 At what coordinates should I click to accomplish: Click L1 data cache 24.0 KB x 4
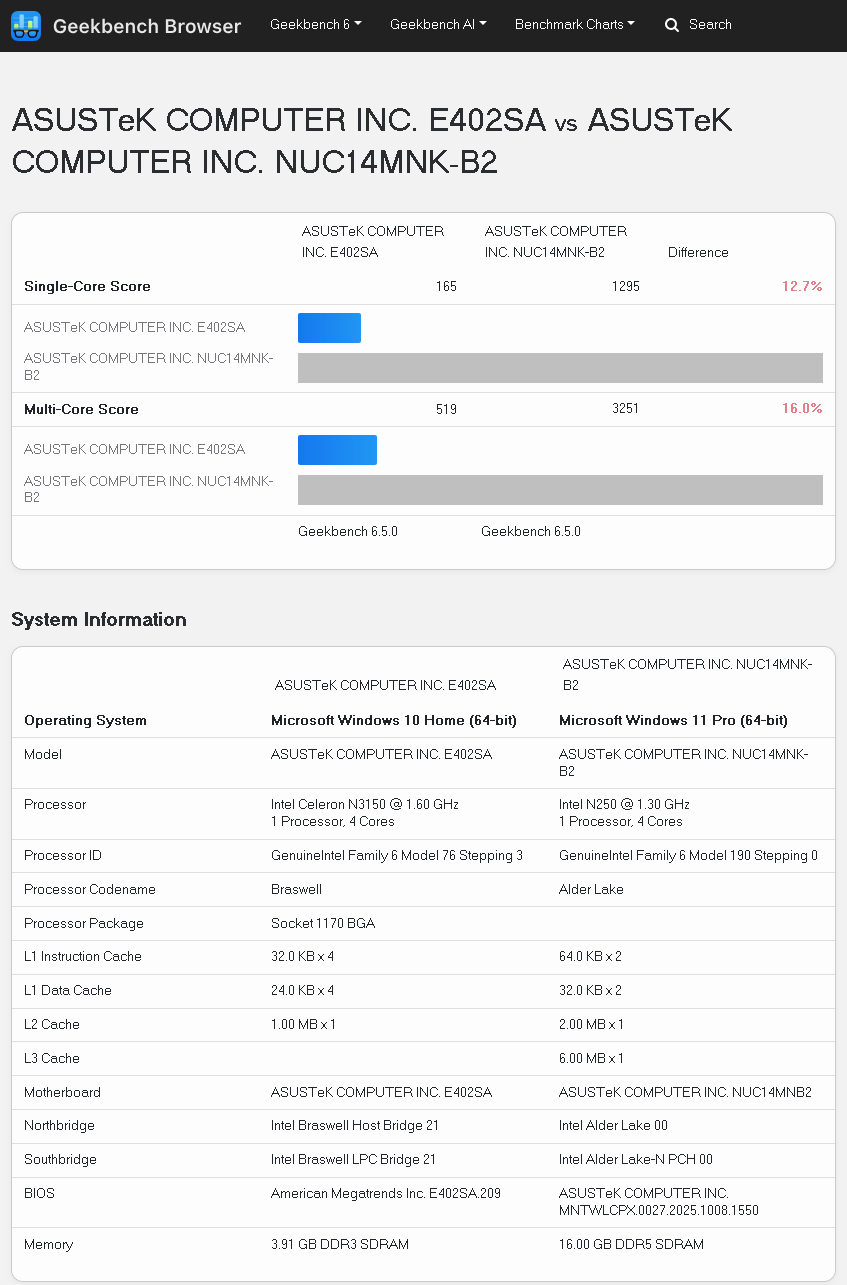302,990
